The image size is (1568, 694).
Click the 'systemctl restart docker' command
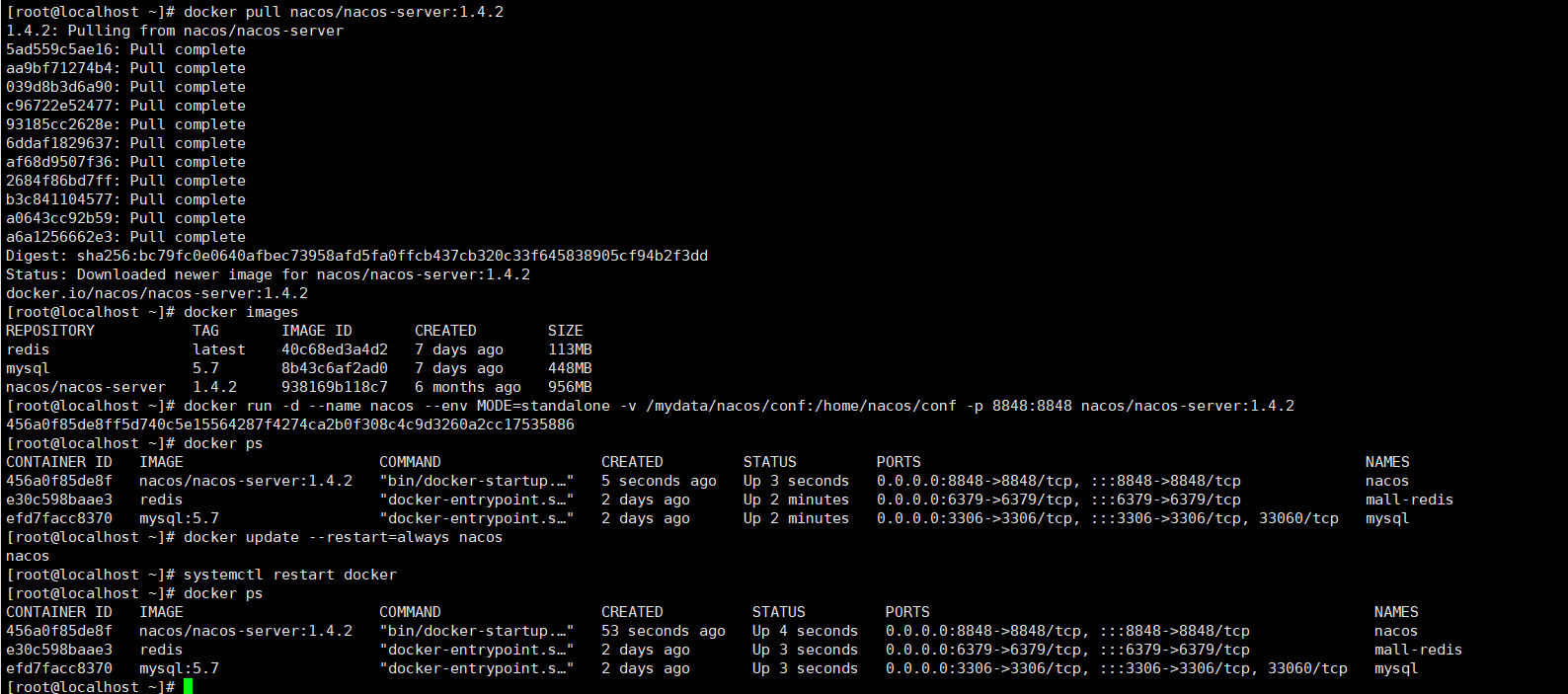coord(290,575)
